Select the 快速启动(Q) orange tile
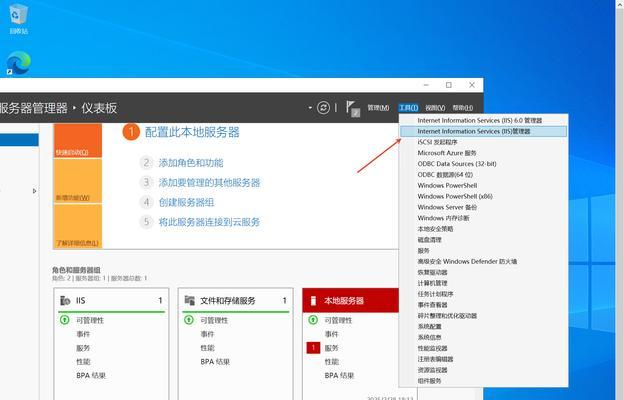The width and height of the screenshot is (624, 400). (x=78, y=140)
